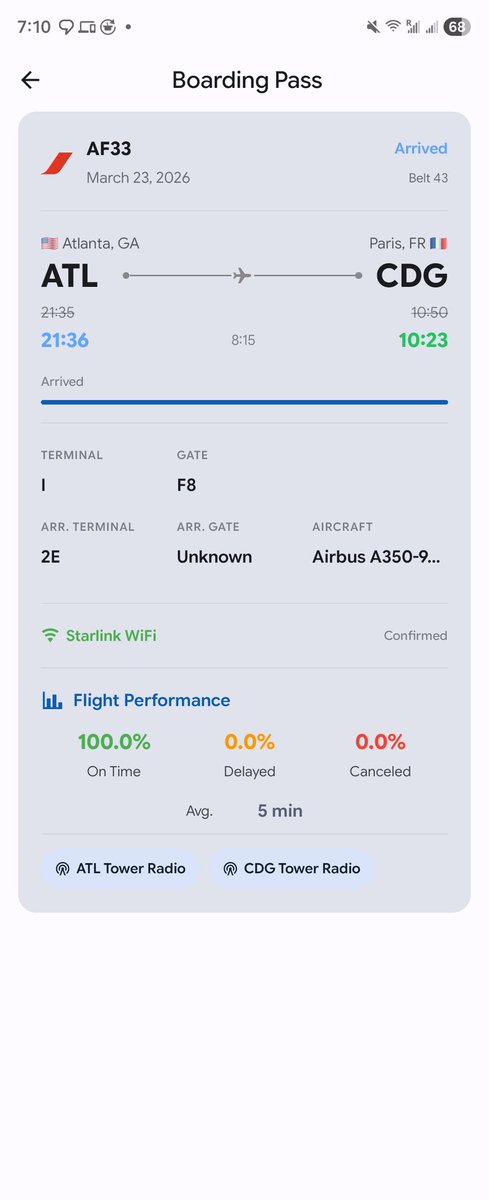Click the Flight Performance heading
This screenshot has height=1200, width=489.
(x=151, y=700)
